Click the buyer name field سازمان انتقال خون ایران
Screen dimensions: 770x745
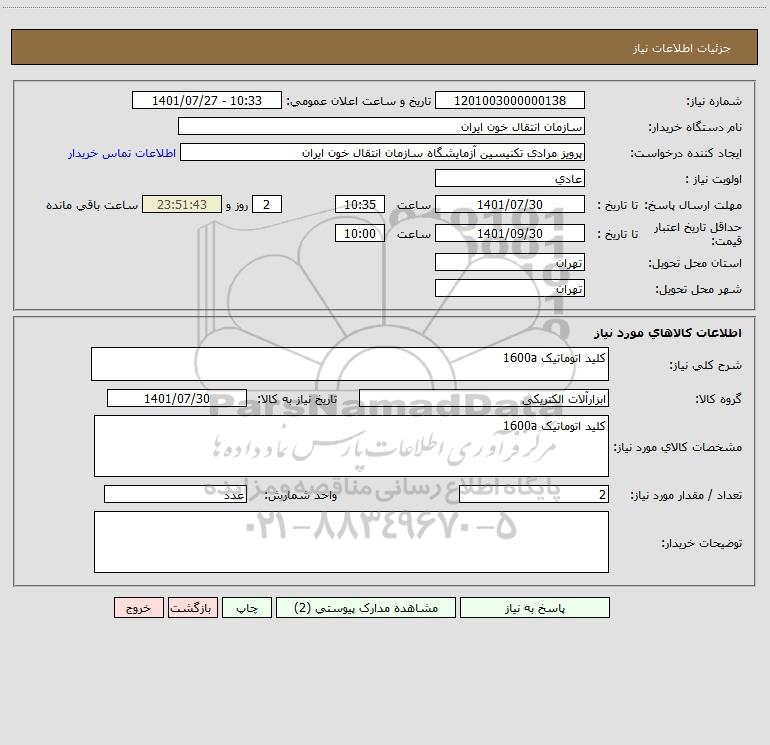381,126
